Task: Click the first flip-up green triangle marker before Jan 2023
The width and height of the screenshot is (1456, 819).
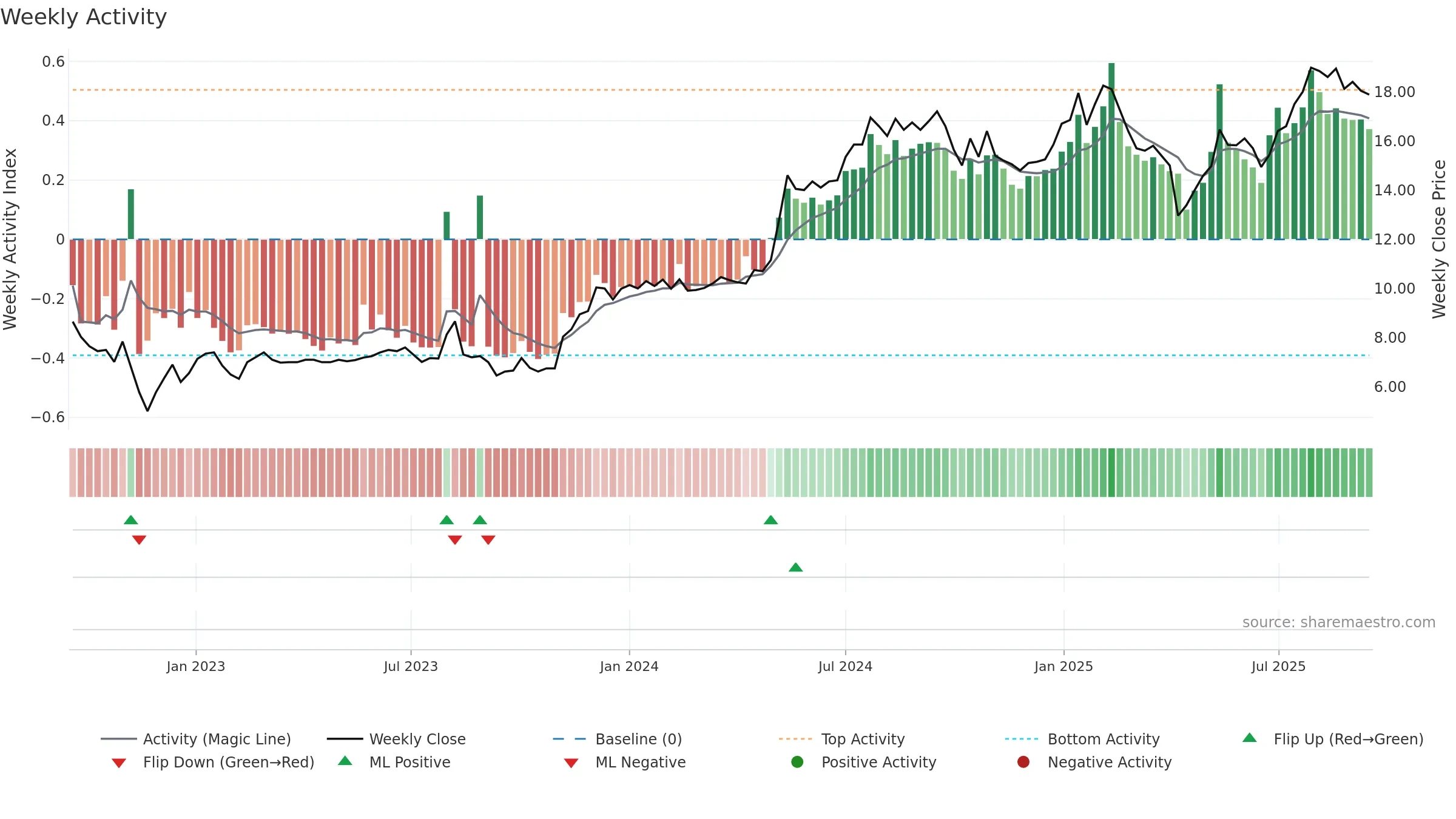Action: [131, 520]
